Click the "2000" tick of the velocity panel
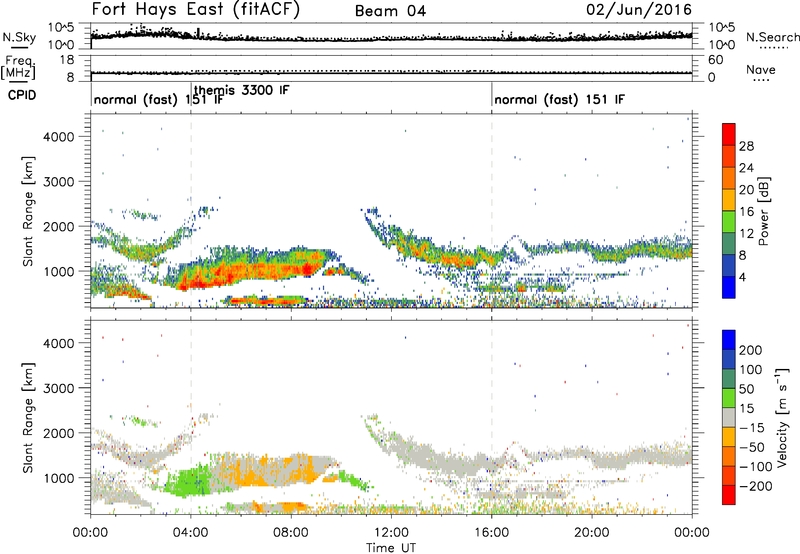The height and width of the screenshot is (554, 800). click(x=59, y=433)
